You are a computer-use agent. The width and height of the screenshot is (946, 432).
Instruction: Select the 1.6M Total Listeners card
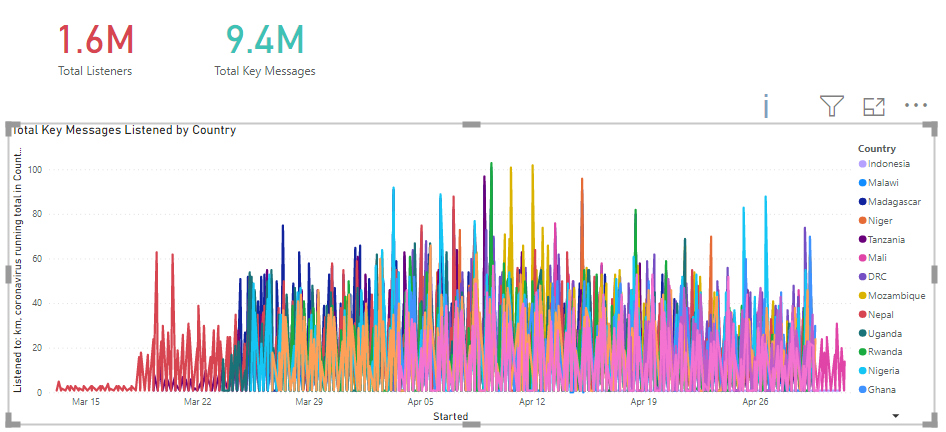[95, 48]
